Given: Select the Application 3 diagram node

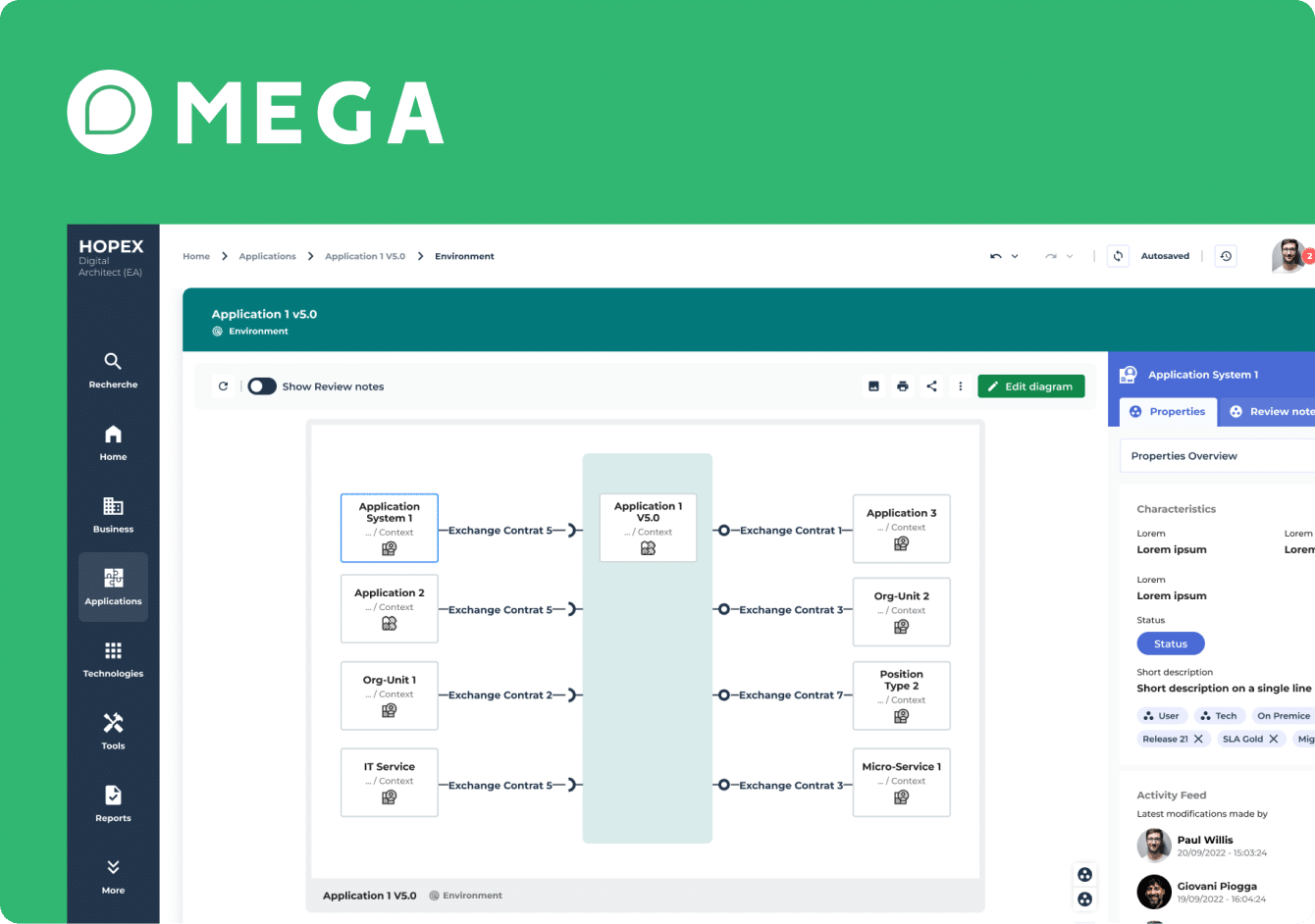Looking at the screenshot, I should click(902, 529).
